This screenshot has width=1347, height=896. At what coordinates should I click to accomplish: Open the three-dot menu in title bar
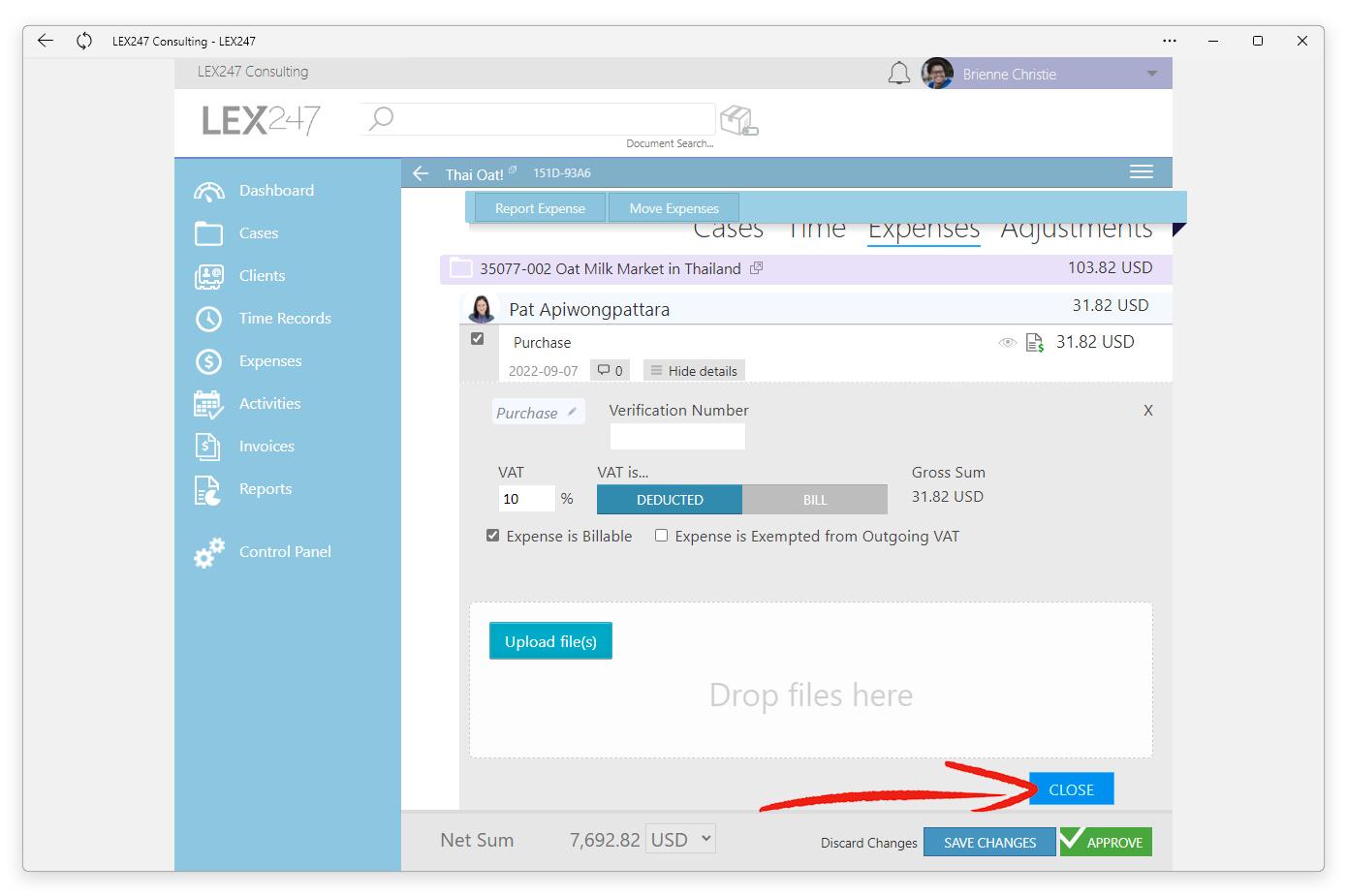1170,41
